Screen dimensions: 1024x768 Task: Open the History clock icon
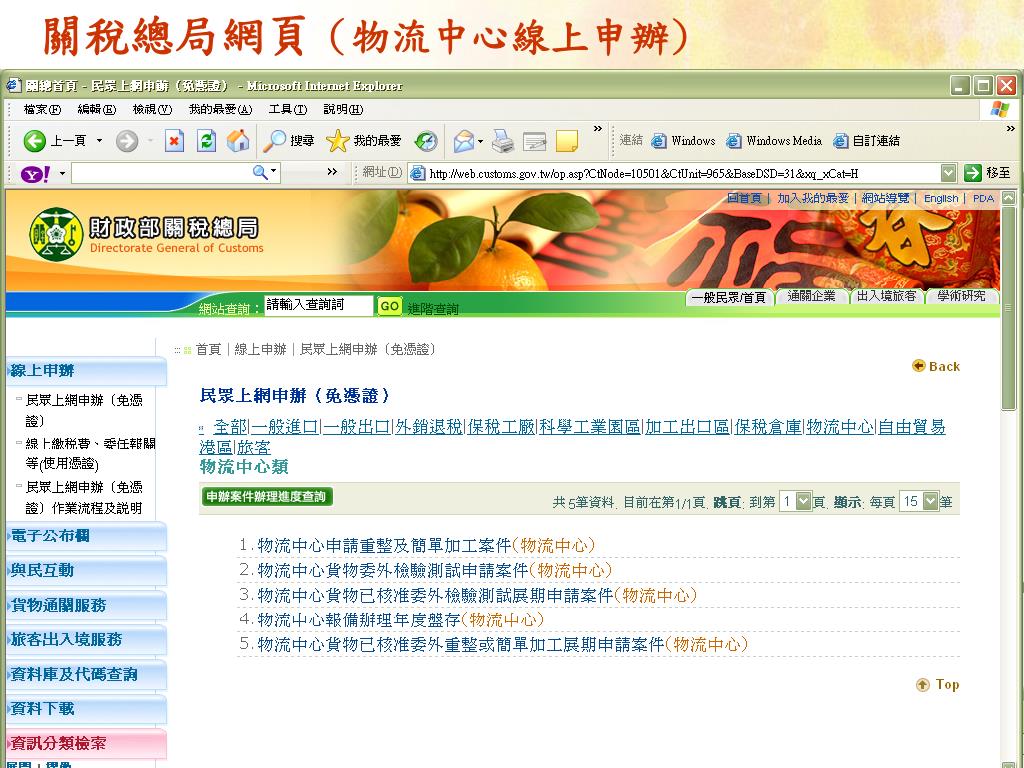click(x=426, y=140)
